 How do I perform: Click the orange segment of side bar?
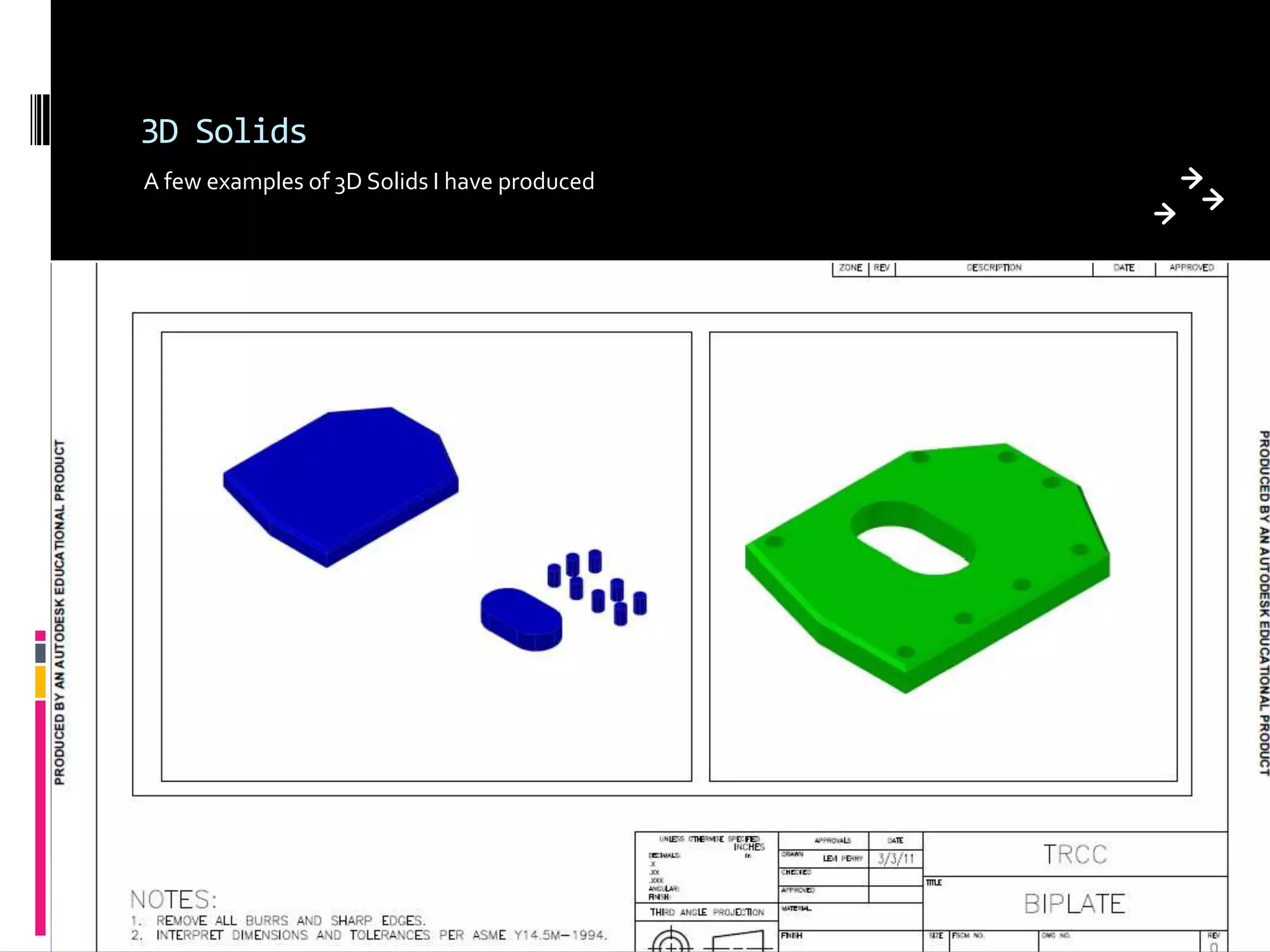click(40, 682)
